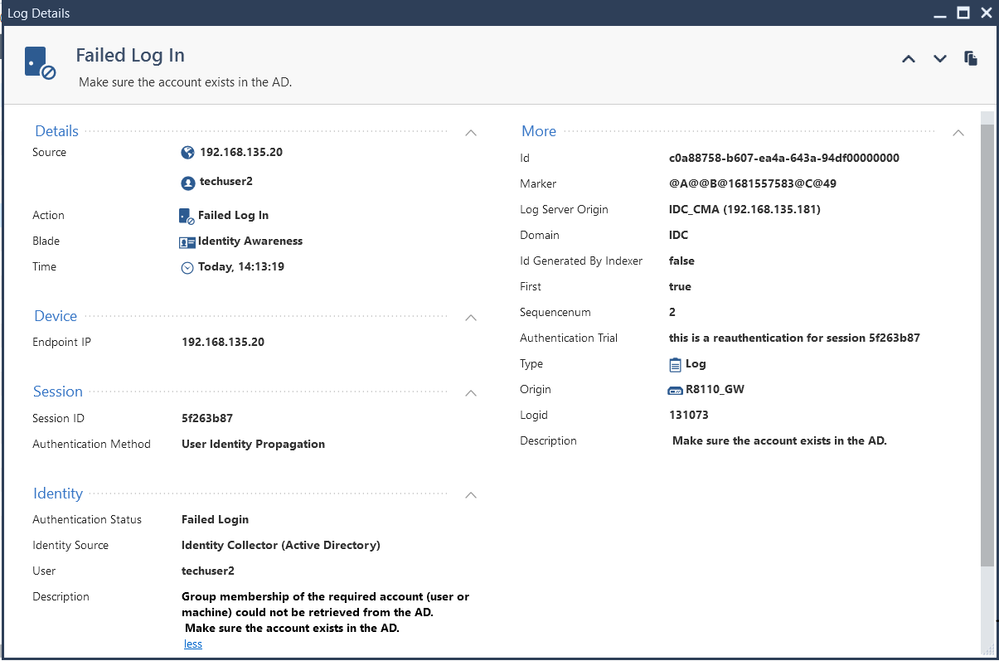This screenshot has width=999, height=662.
Task: Select the Session ID value 5f263b87
Action: [207, 418]
